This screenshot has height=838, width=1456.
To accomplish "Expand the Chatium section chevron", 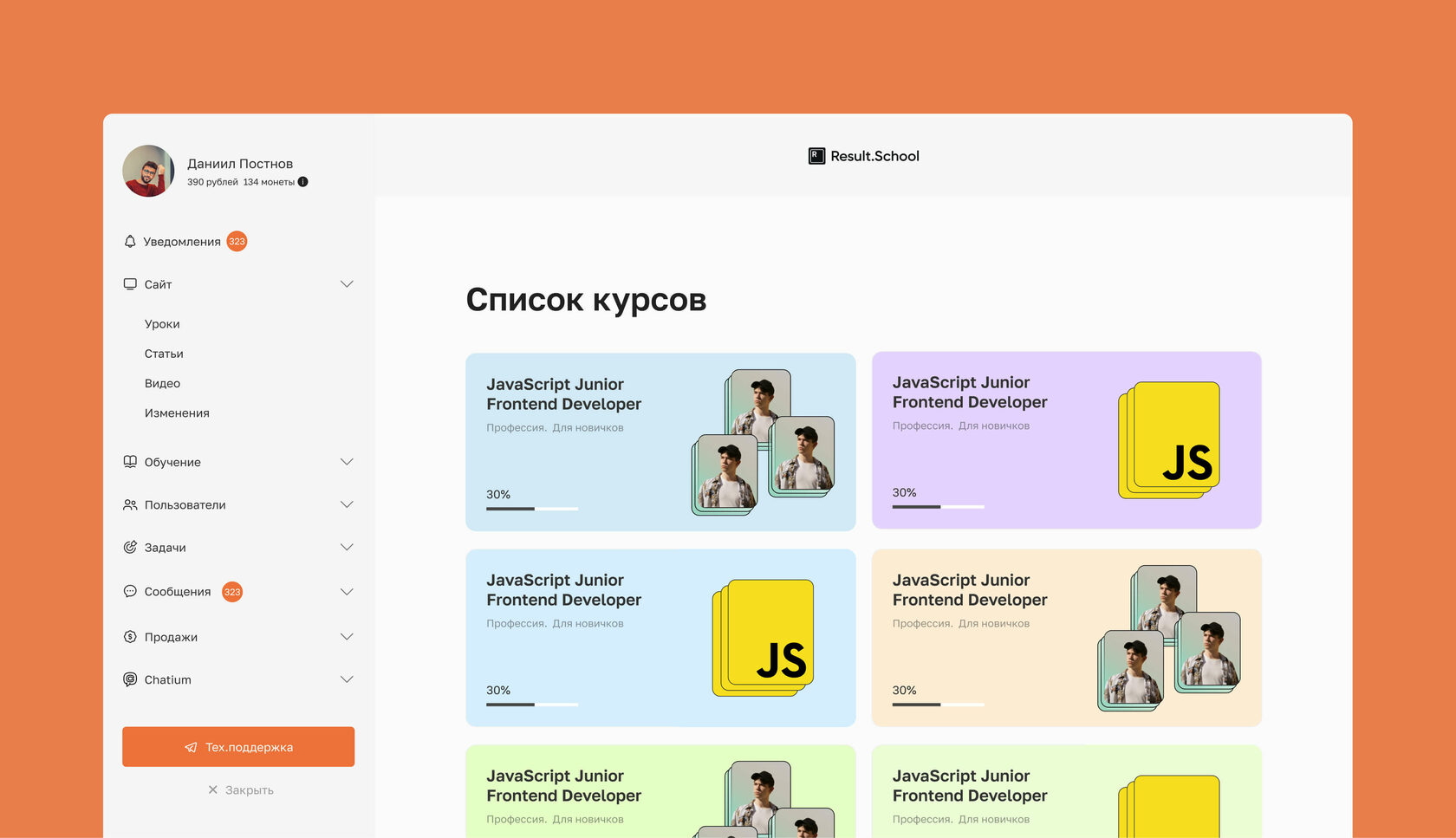I will [347, 679].
